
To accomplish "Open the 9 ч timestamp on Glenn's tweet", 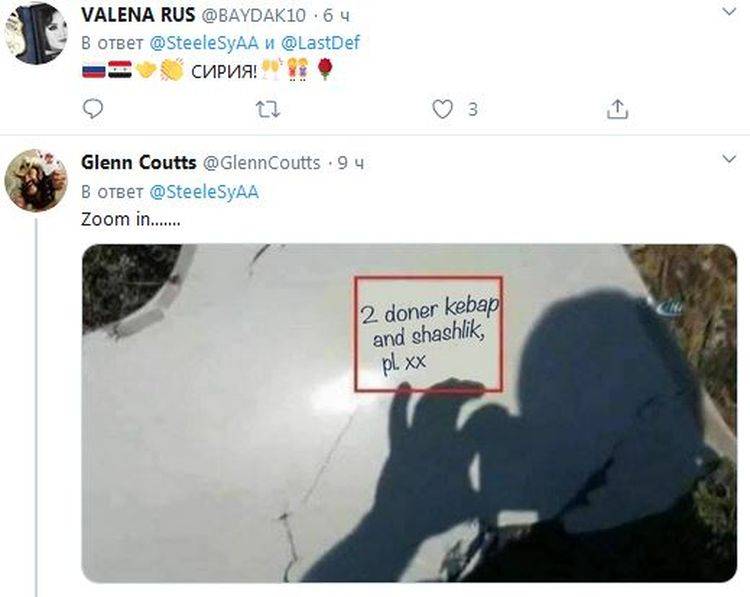I will (351, 163).
